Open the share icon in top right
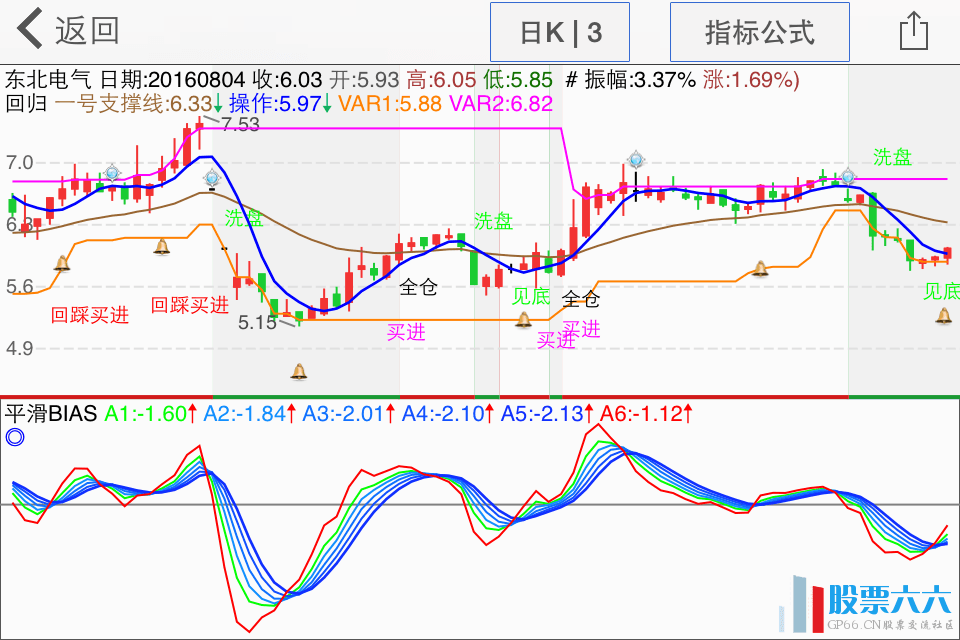The image size is (960, 640). click(x=914, y=31)
